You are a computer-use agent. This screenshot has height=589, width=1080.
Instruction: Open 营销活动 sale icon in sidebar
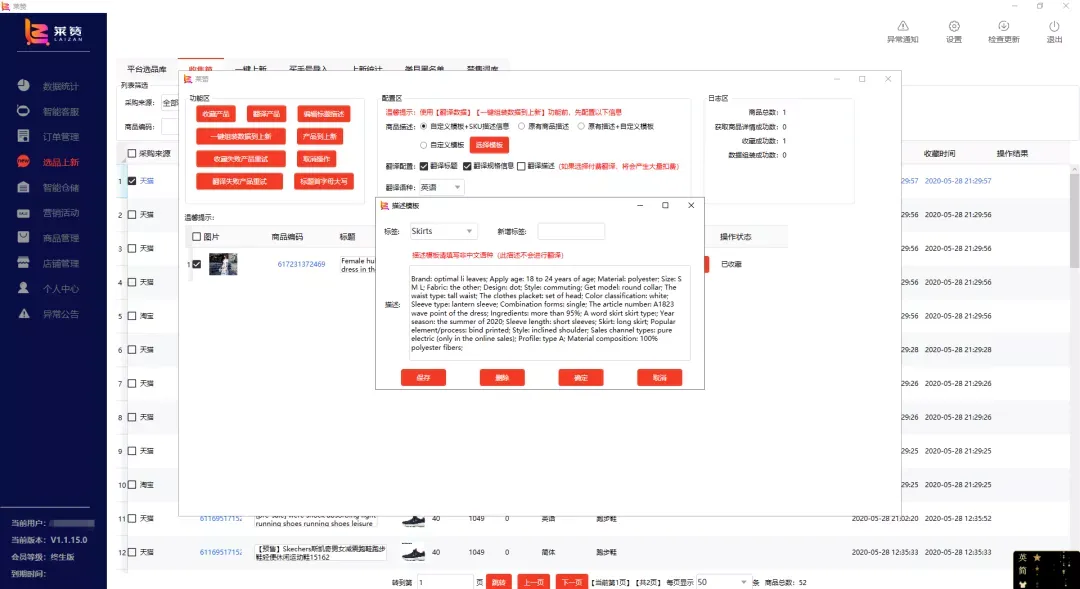pyautogui.click(x=23, y=213)
